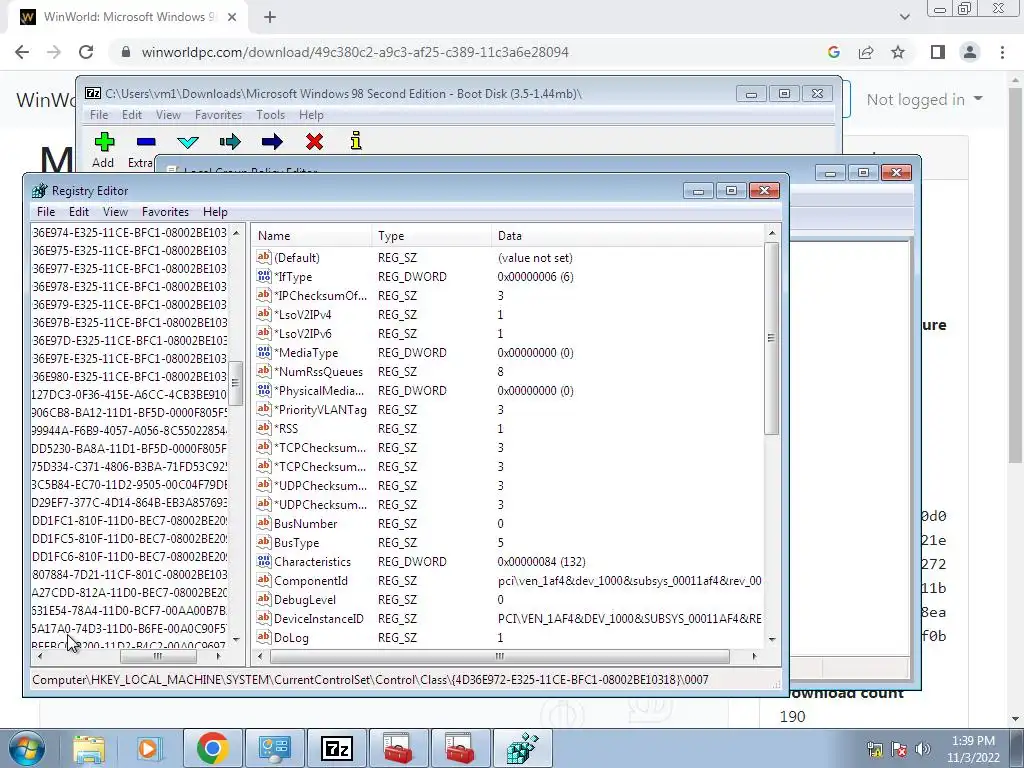Open 7-Zip Favorites menu

218,114
